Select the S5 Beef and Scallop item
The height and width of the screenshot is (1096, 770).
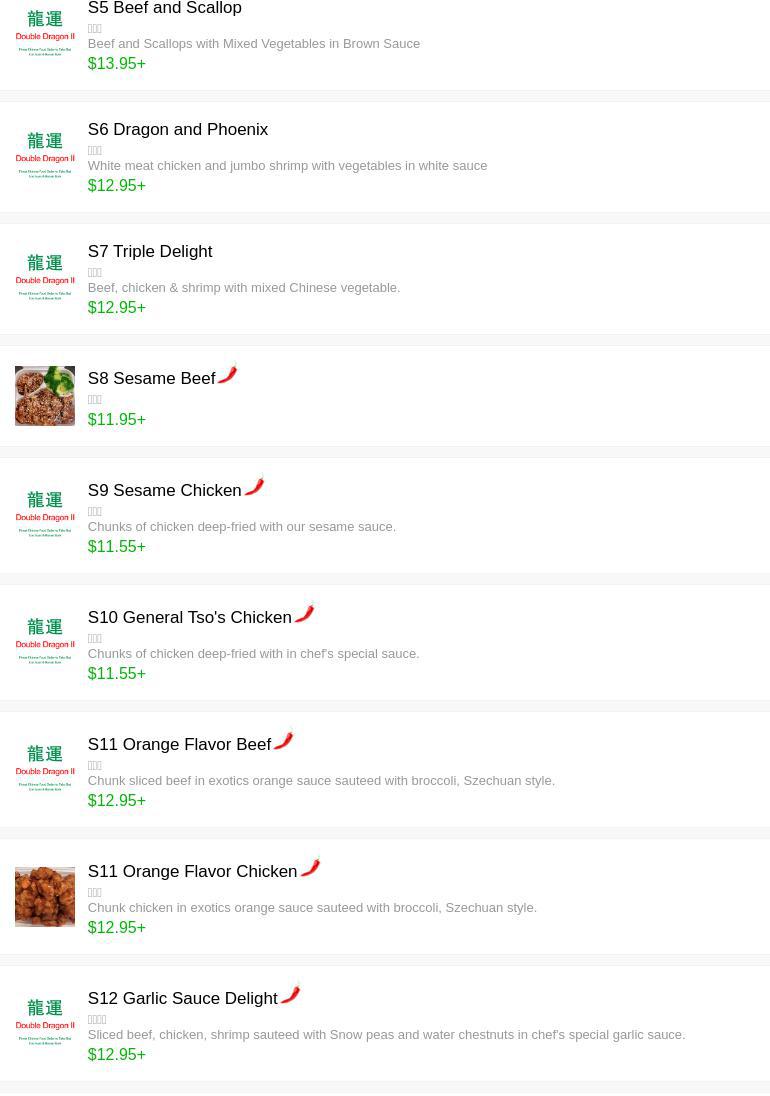164,9
